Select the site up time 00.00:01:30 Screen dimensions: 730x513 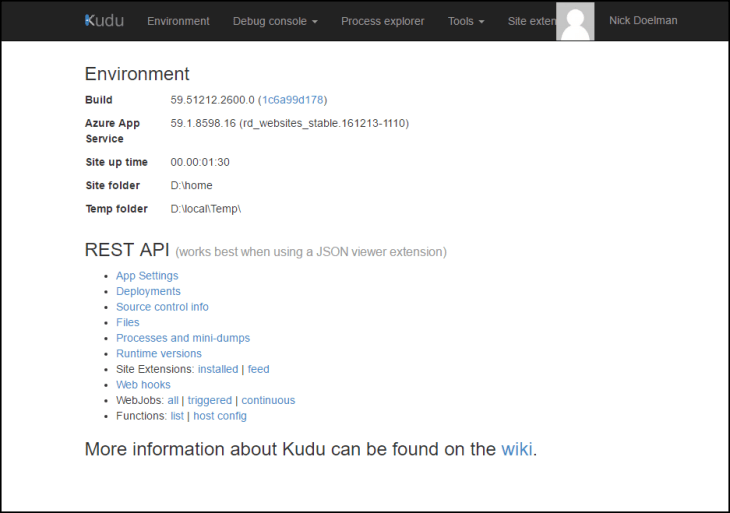pyautogui.click(x=200, y=162)
